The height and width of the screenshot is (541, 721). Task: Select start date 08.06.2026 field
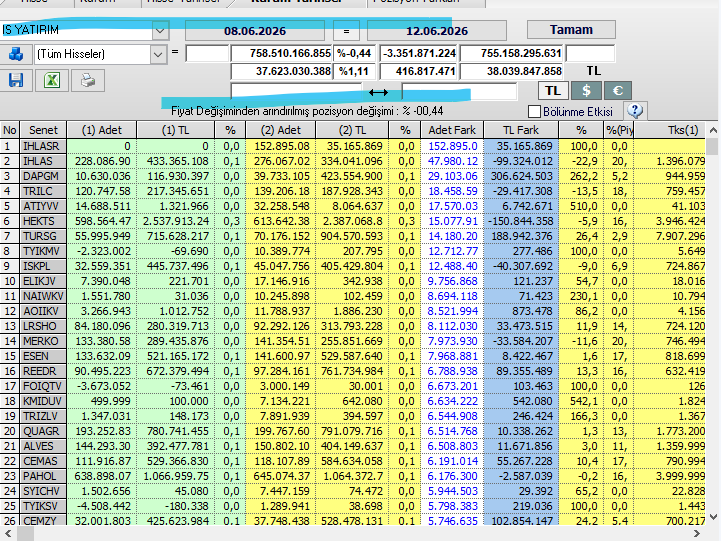[255, 31]
